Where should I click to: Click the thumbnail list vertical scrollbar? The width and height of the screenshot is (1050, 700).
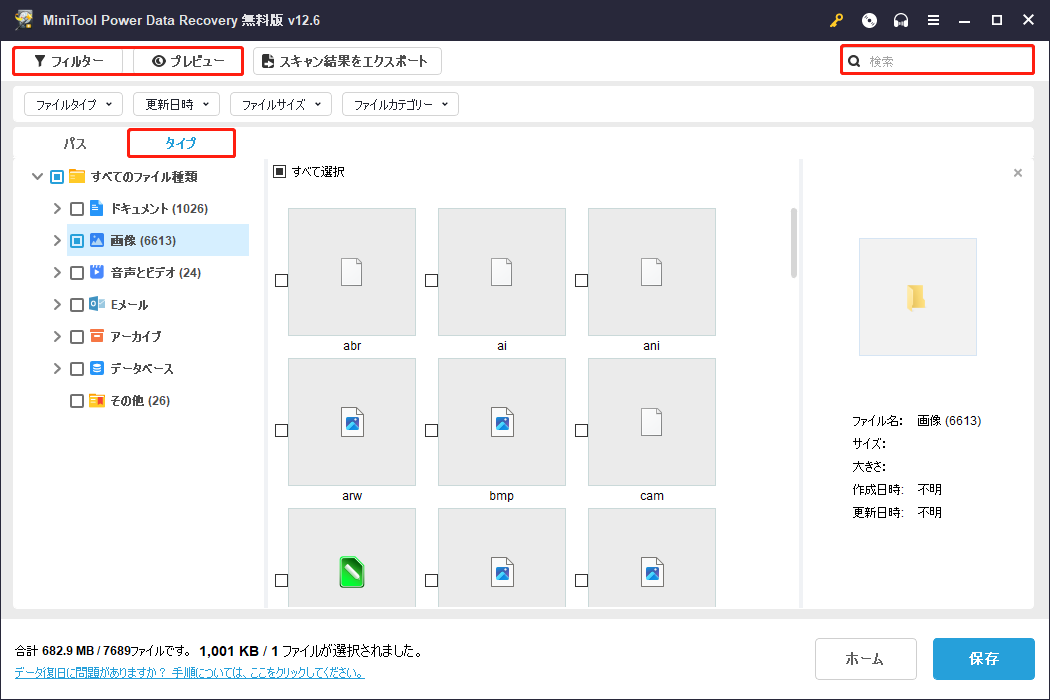point(794,242)
